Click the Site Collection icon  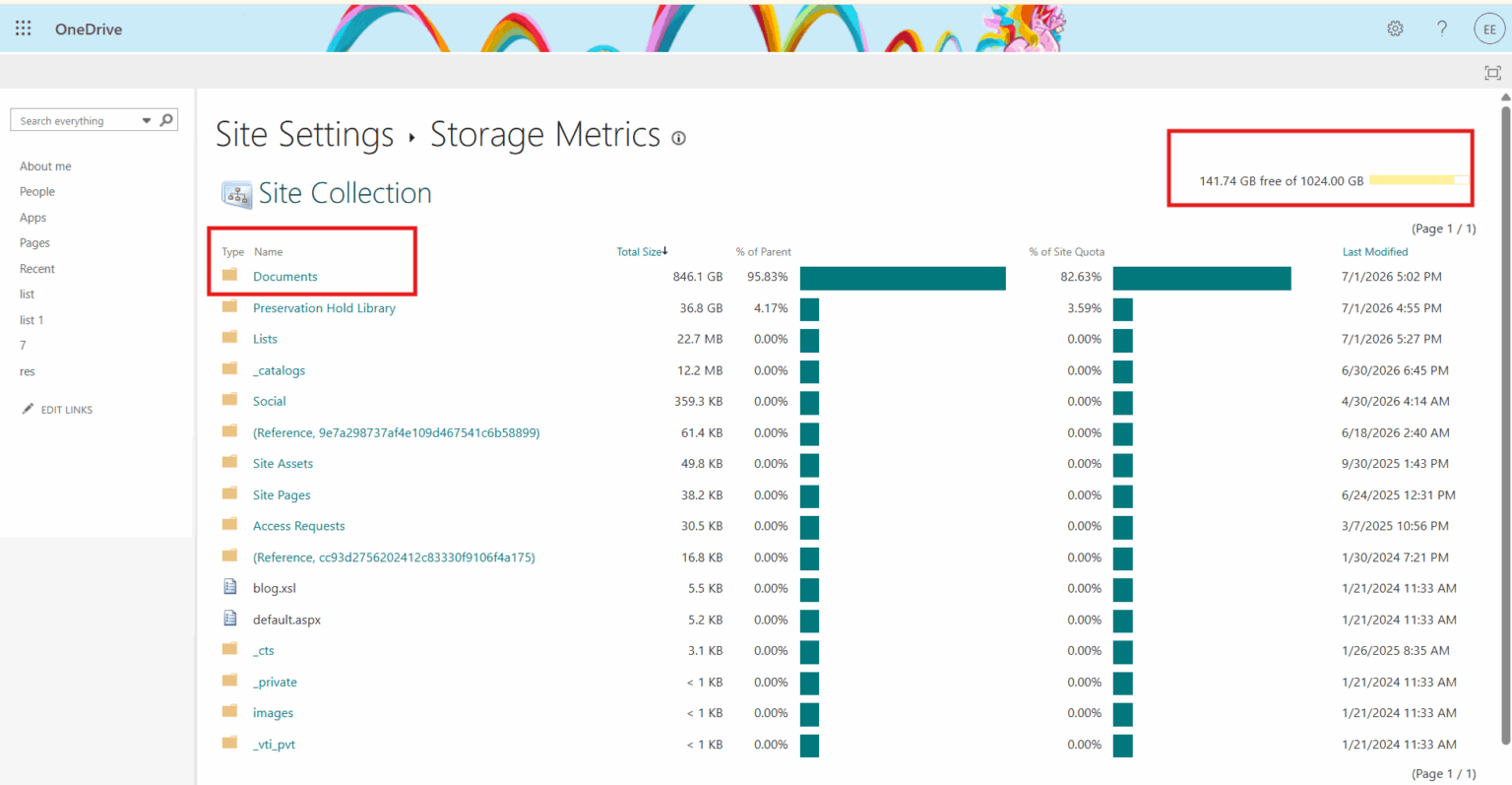(x=236, y=194)
